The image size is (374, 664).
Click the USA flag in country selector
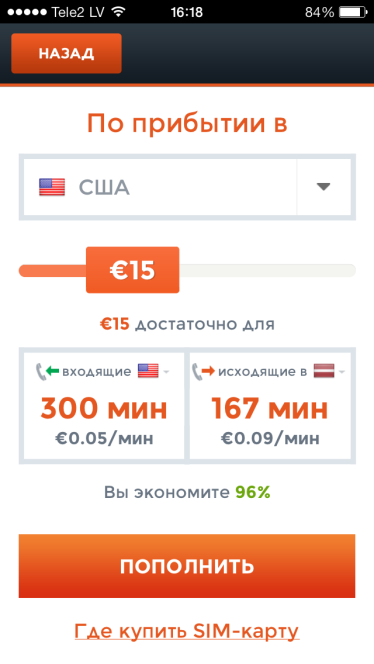click(x=52, y=187)
